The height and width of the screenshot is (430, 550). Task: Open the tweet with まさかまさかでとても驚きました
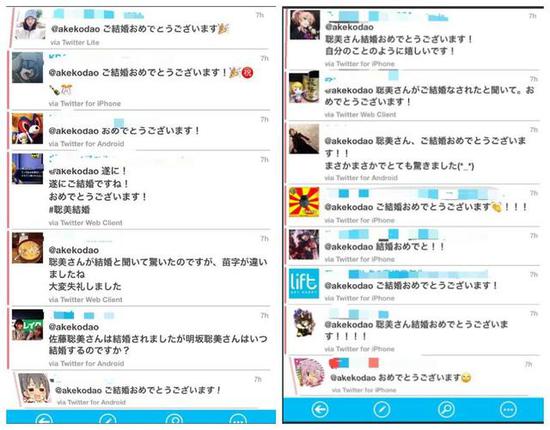(414, 153)
